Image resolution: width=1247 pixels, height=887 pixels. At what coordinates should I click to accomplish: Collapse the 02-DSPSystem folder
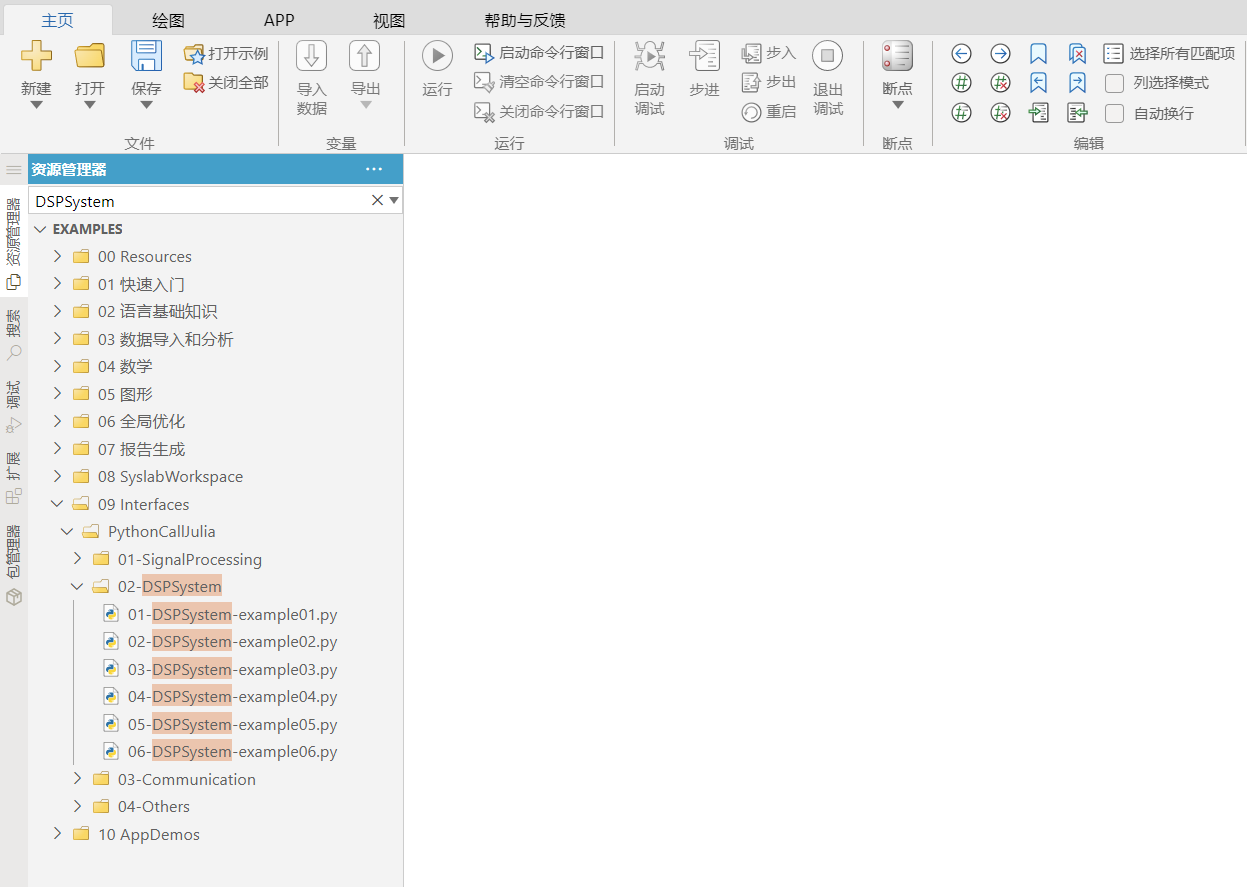(x=77, y=587)
